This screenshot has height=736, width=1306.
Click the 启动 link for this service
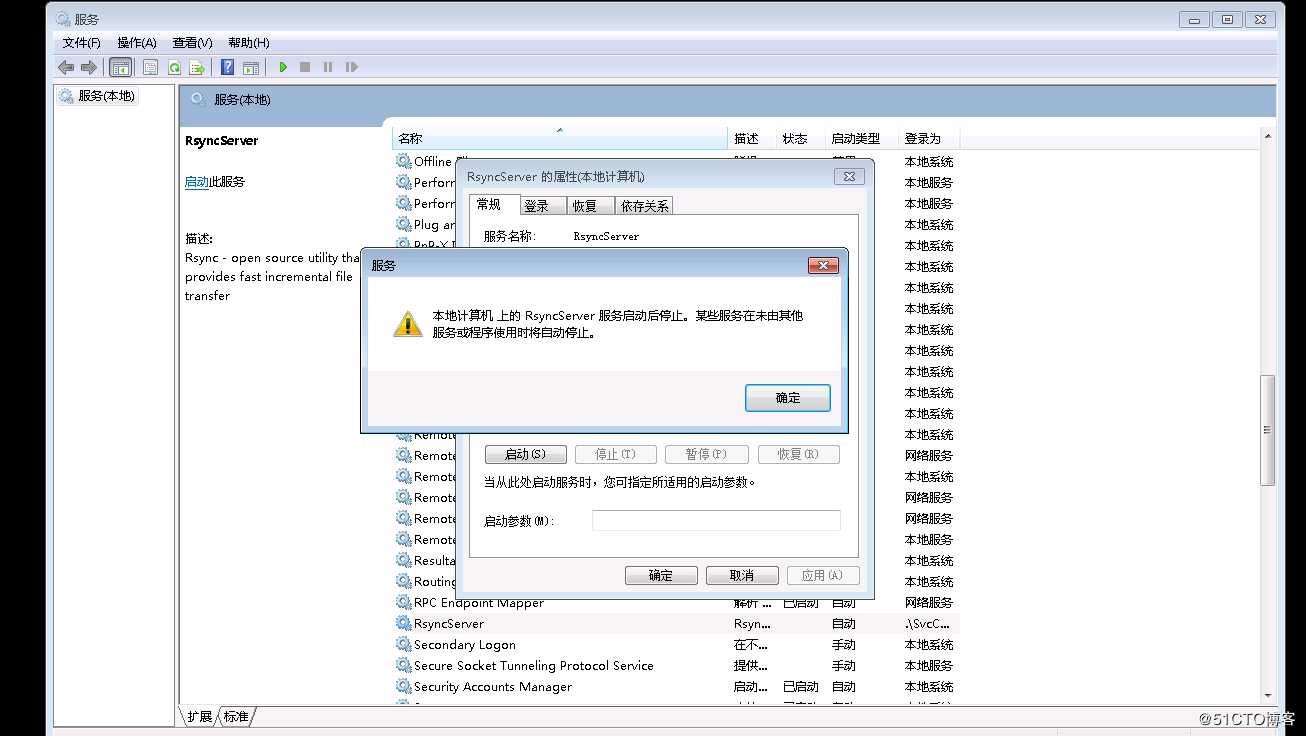tap(197, 182)
